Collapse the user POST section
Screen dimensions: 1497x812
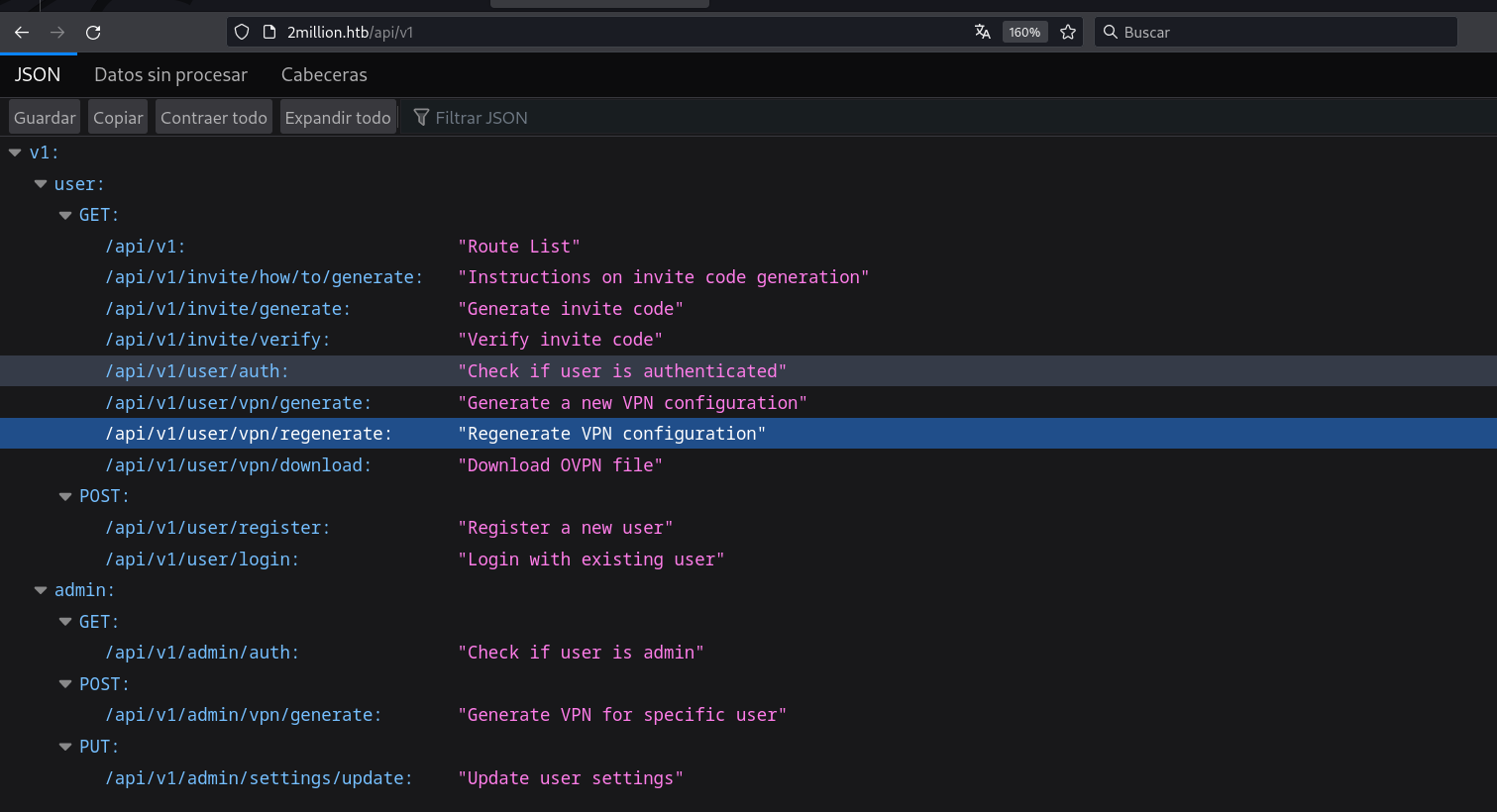pos(65,496)
